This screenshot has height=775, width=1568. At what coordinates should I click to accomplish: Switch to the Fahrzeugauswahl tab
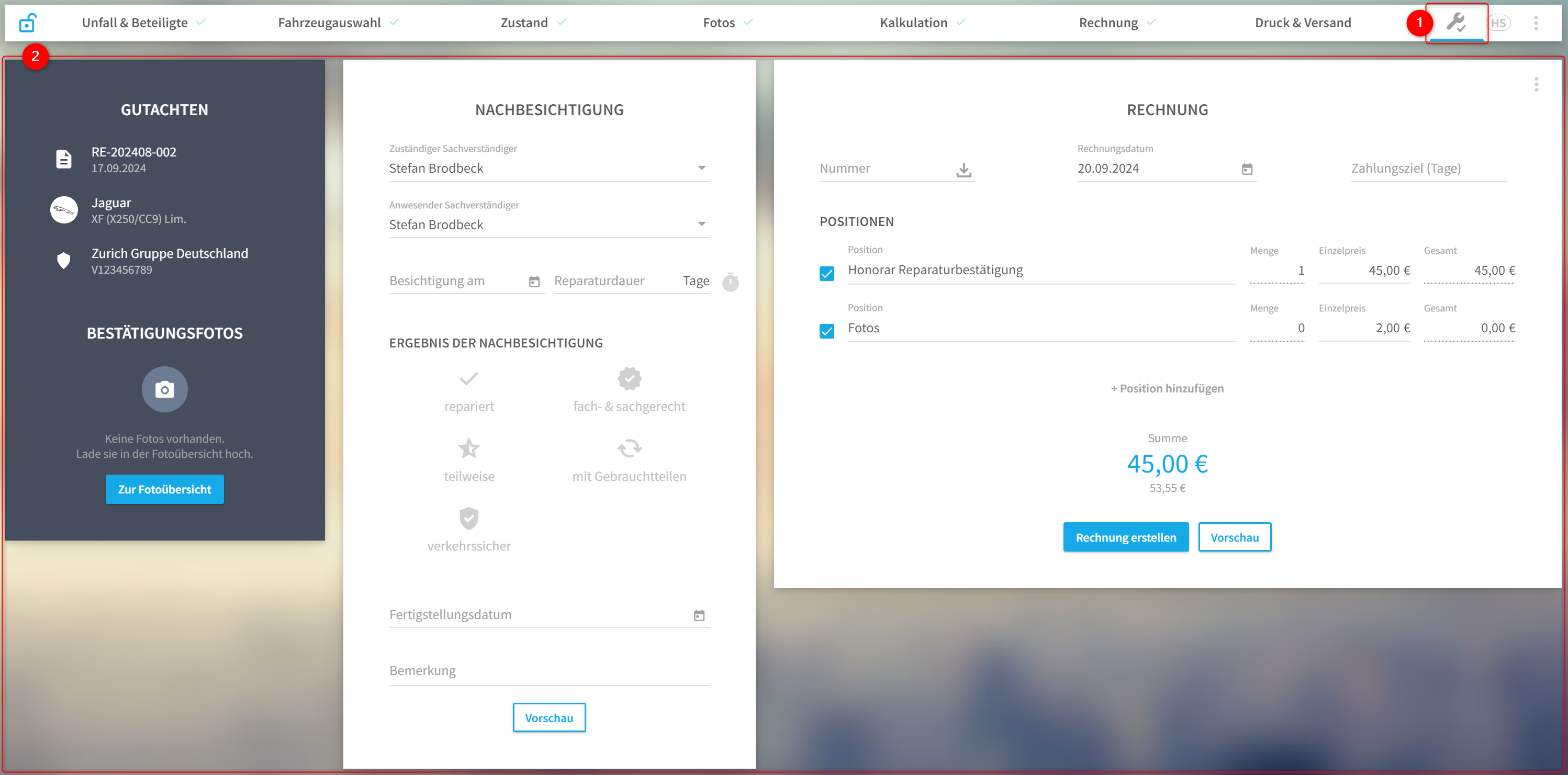[329, 23]
